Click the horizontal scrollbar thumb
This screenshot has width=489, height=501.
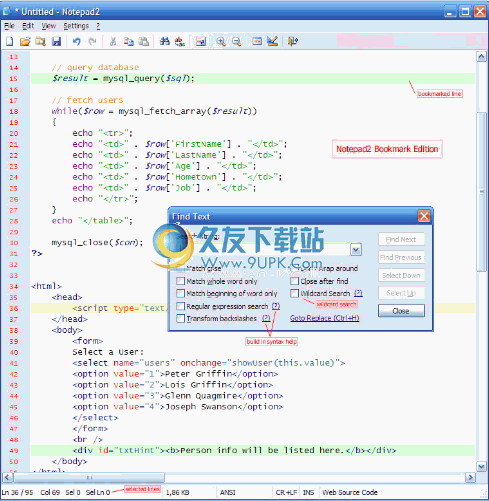click(89, 478)
